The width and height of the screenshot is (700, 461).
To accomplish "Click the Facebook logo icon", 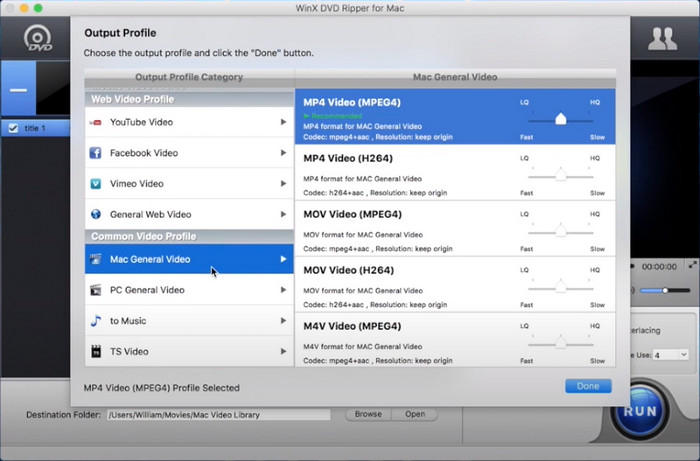I will pyautogui.click(x=96, y=153).
